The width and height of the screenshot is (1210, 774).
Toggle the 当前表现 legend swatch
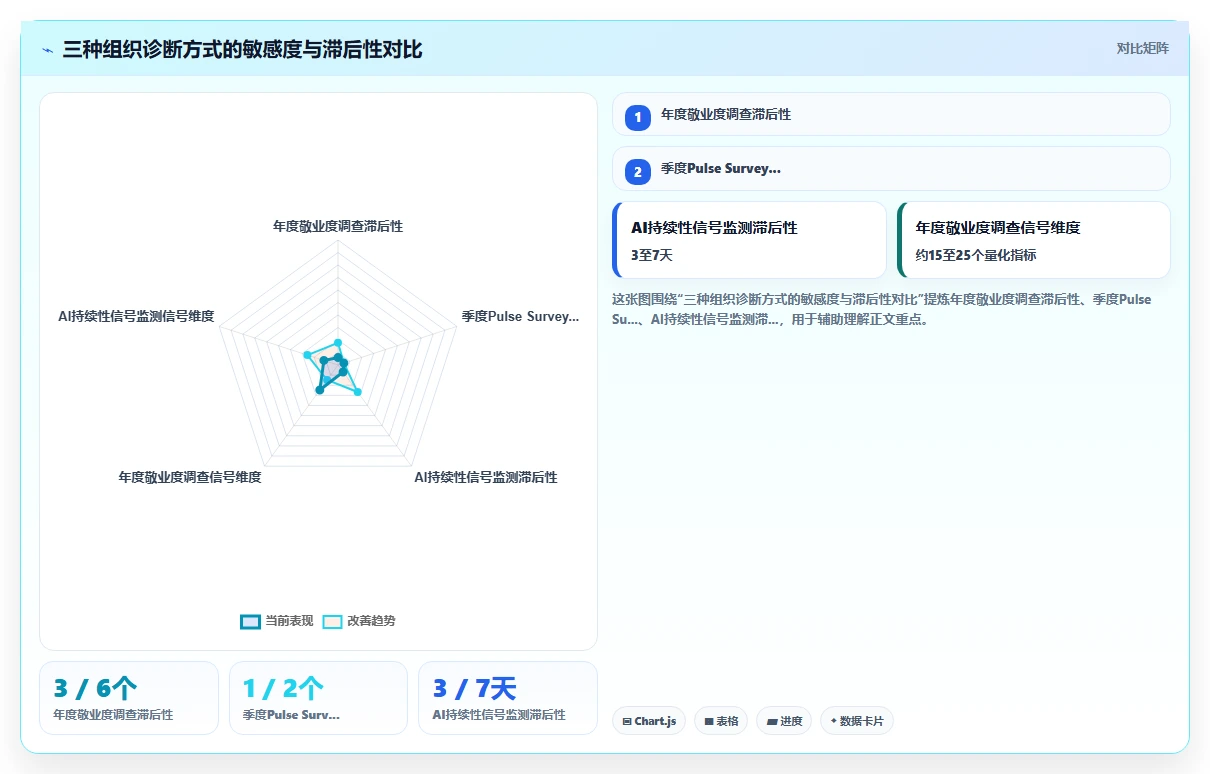click(x=250, y=621)
